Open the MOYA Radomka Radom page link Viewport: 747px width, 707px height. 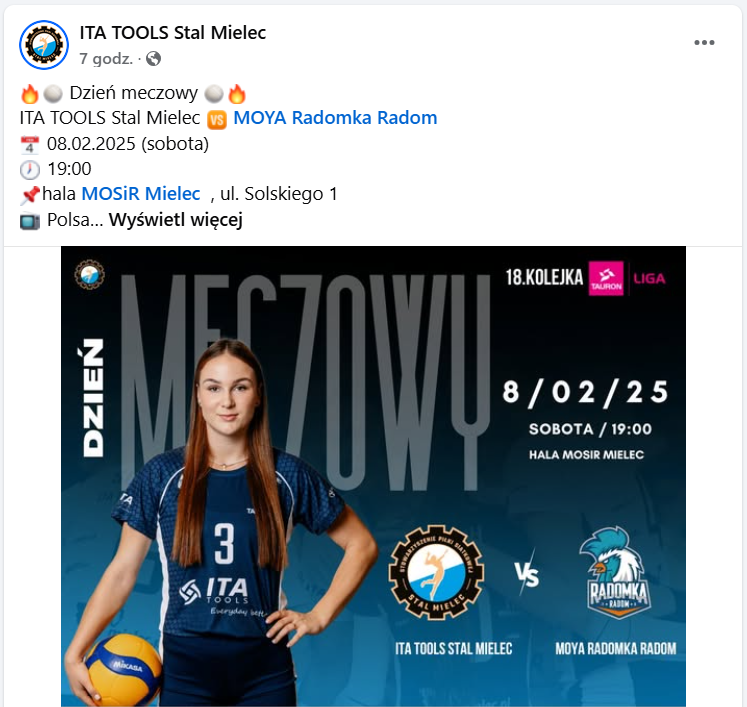335,118
